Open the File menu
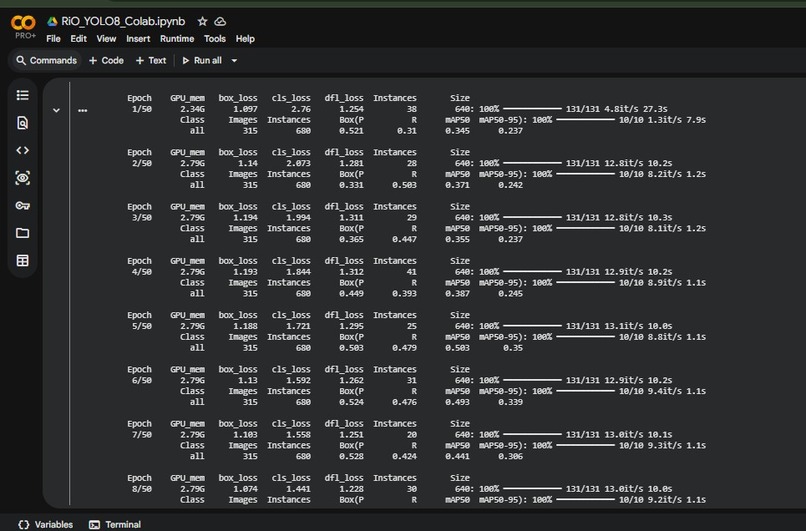This screenshot has width=806, height=531. (x=53, y=39)
